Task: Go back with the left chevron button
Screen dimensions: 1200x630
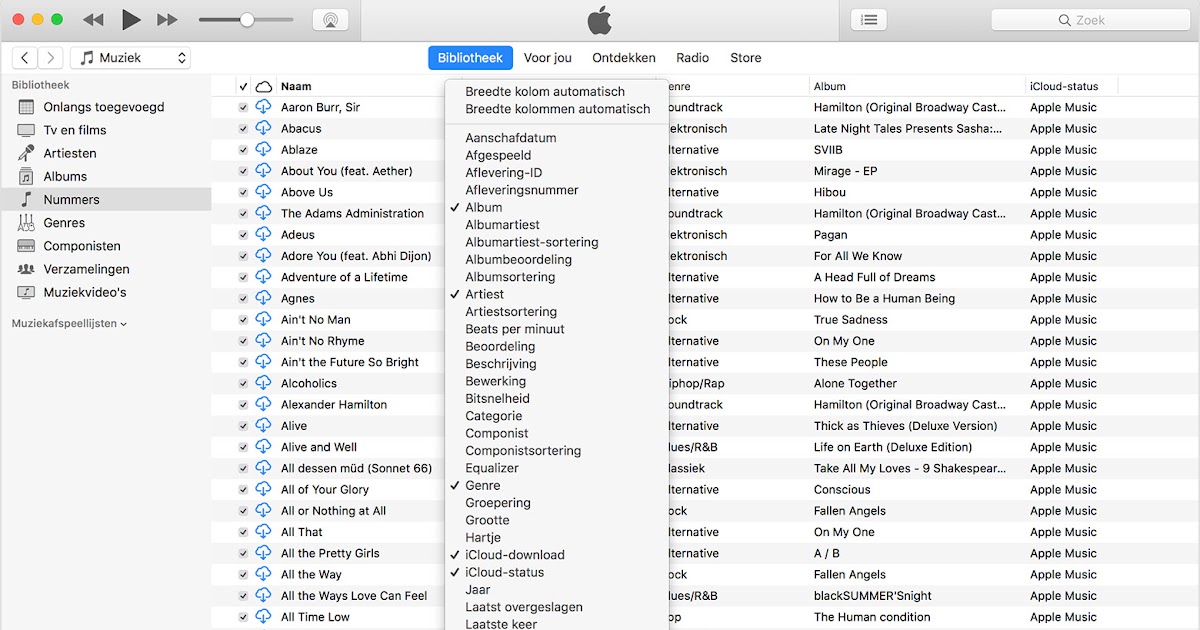Action: pos(25,58)
